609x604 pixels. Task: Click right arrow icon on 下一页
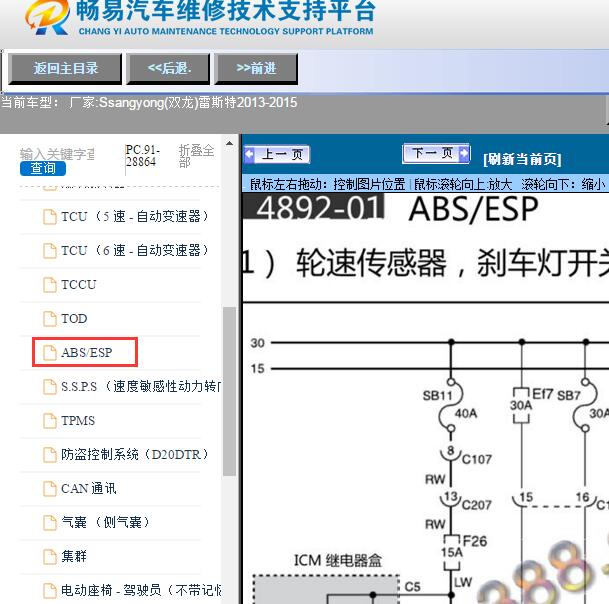(x=464, y=153)
